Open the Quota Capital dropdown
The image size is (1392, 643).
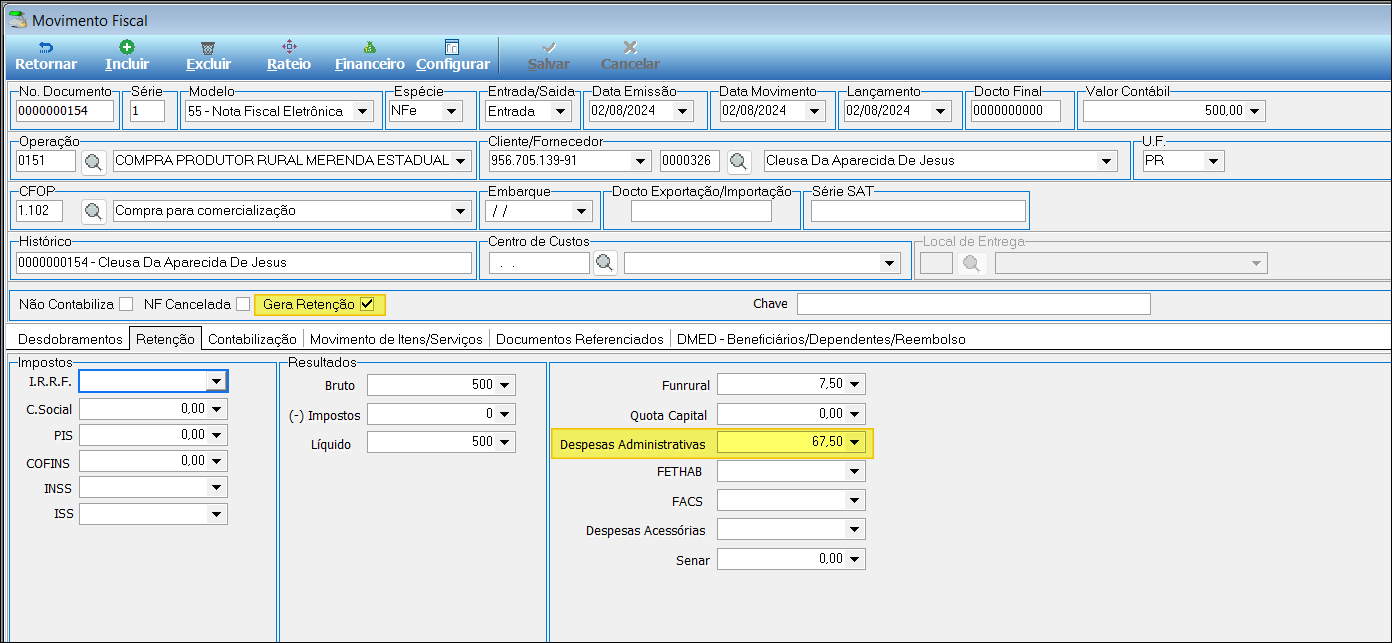tap(855, 414)
